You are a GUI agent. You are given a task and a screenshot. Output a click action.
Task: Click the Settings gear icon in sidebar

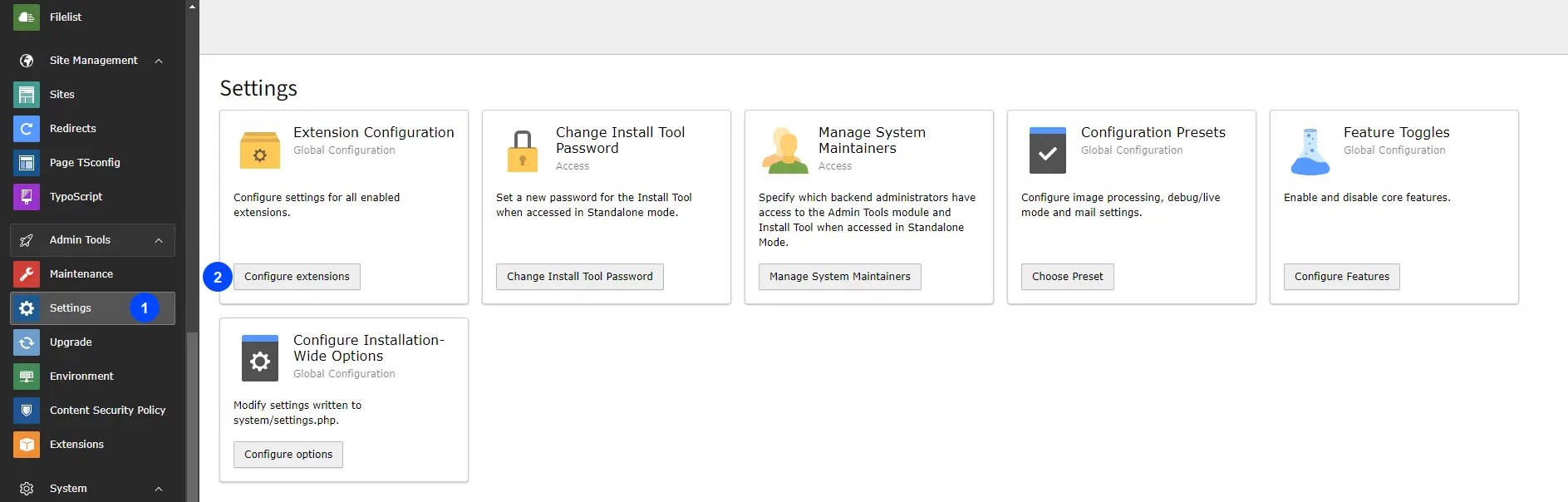27,308
